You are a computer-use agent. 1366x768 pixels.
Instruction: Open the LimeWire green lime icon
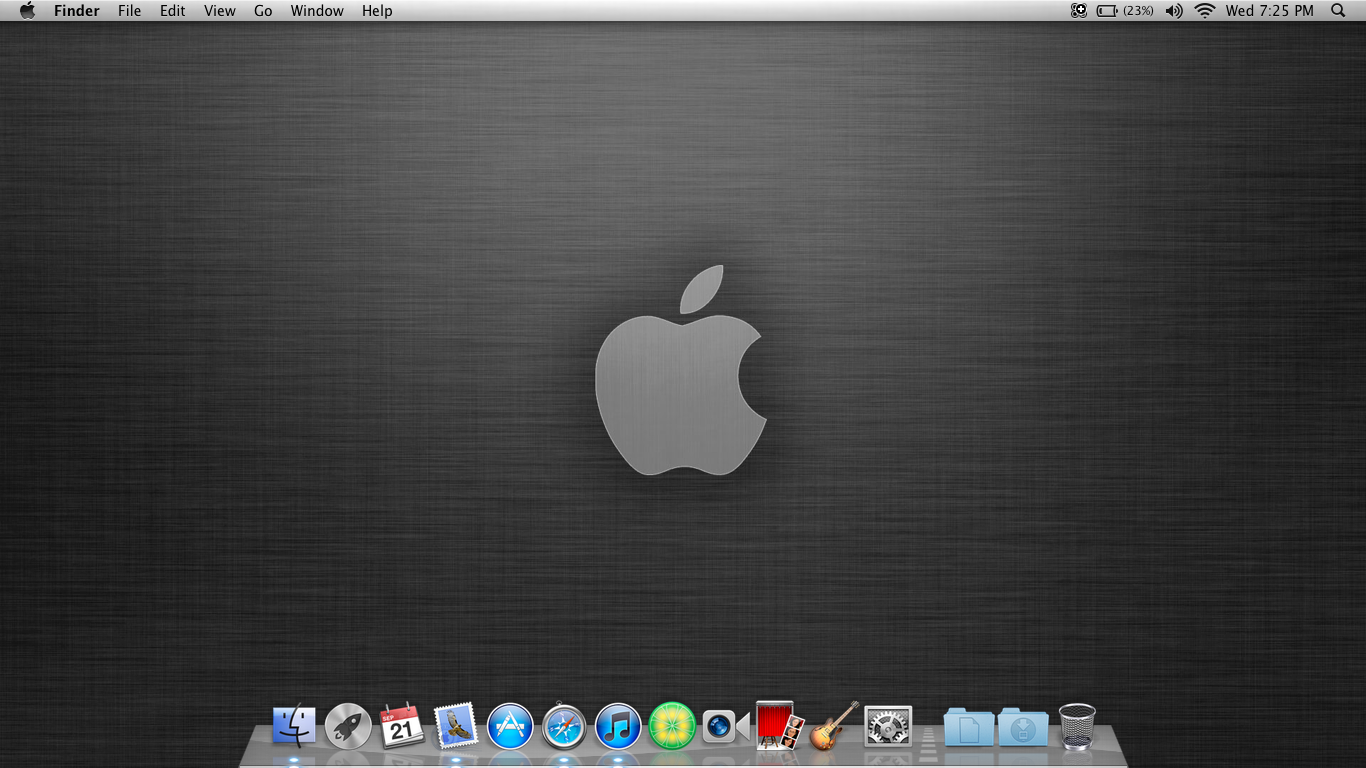click(x=672, y=726)
